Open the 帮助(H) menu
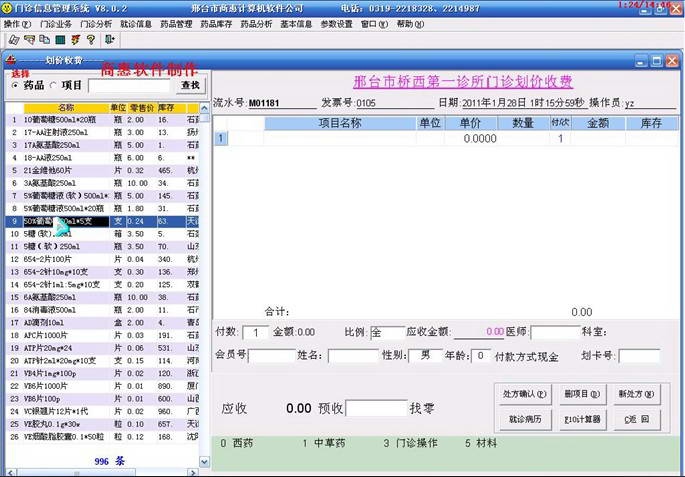685x477 pixels. pos(410,24)
